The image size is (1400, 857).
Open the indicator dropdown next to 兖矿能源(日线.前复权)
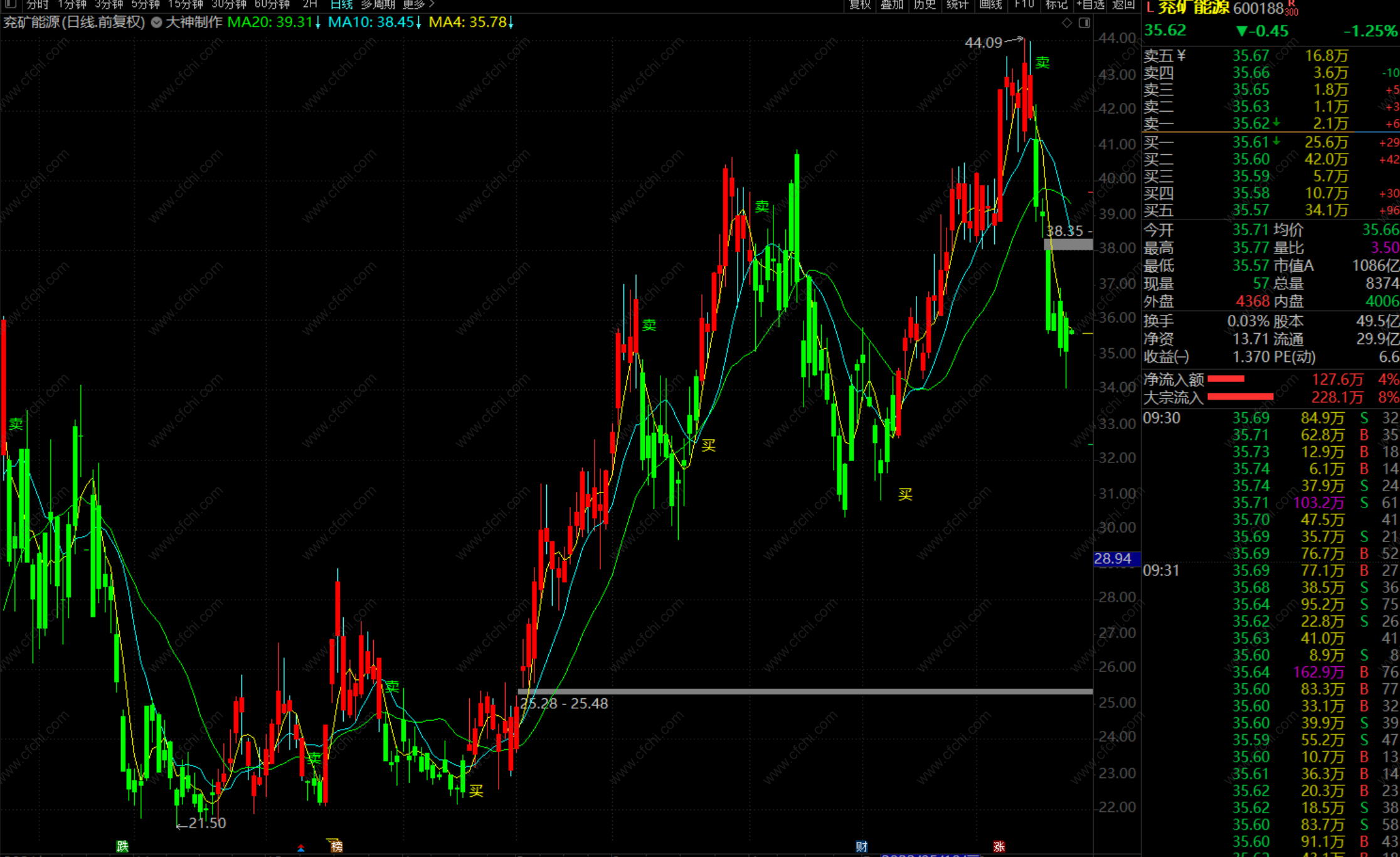tap(156, 23)
